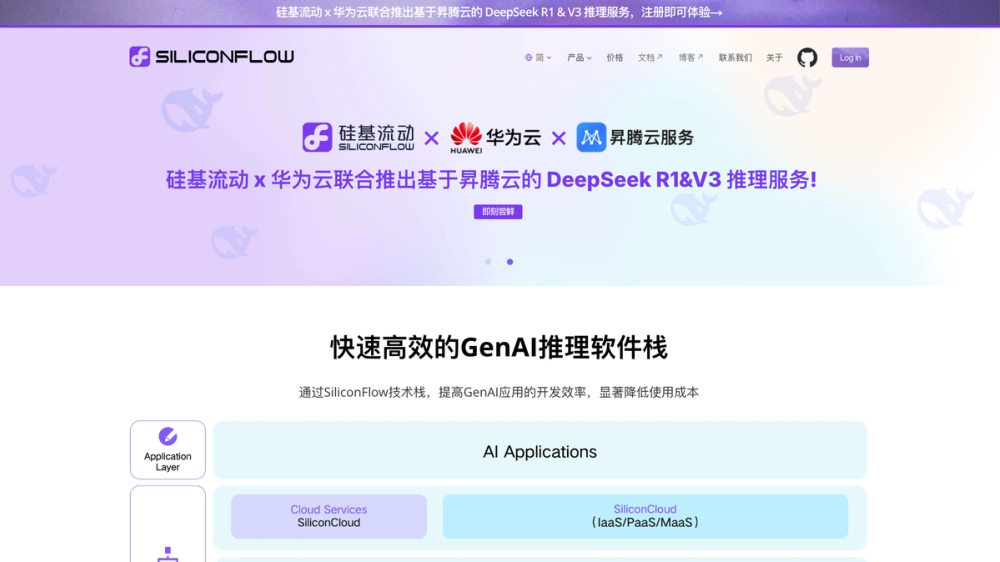The image size is (1000, 562).
Task: Expand the 产品 products dropdown
Action: [x=579, y=57]
